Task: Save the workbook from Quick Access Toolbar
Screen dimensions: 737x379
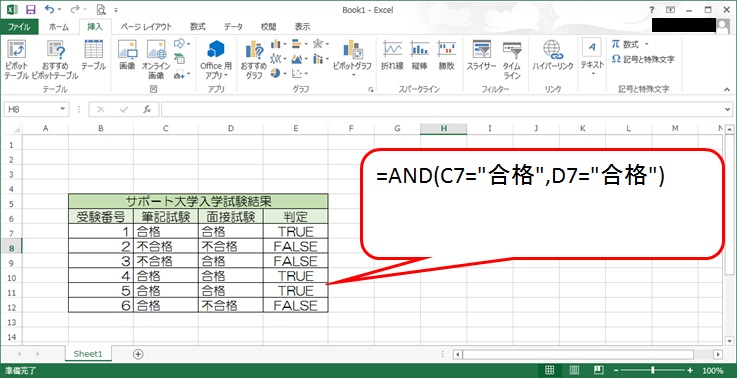Action: 31,9
